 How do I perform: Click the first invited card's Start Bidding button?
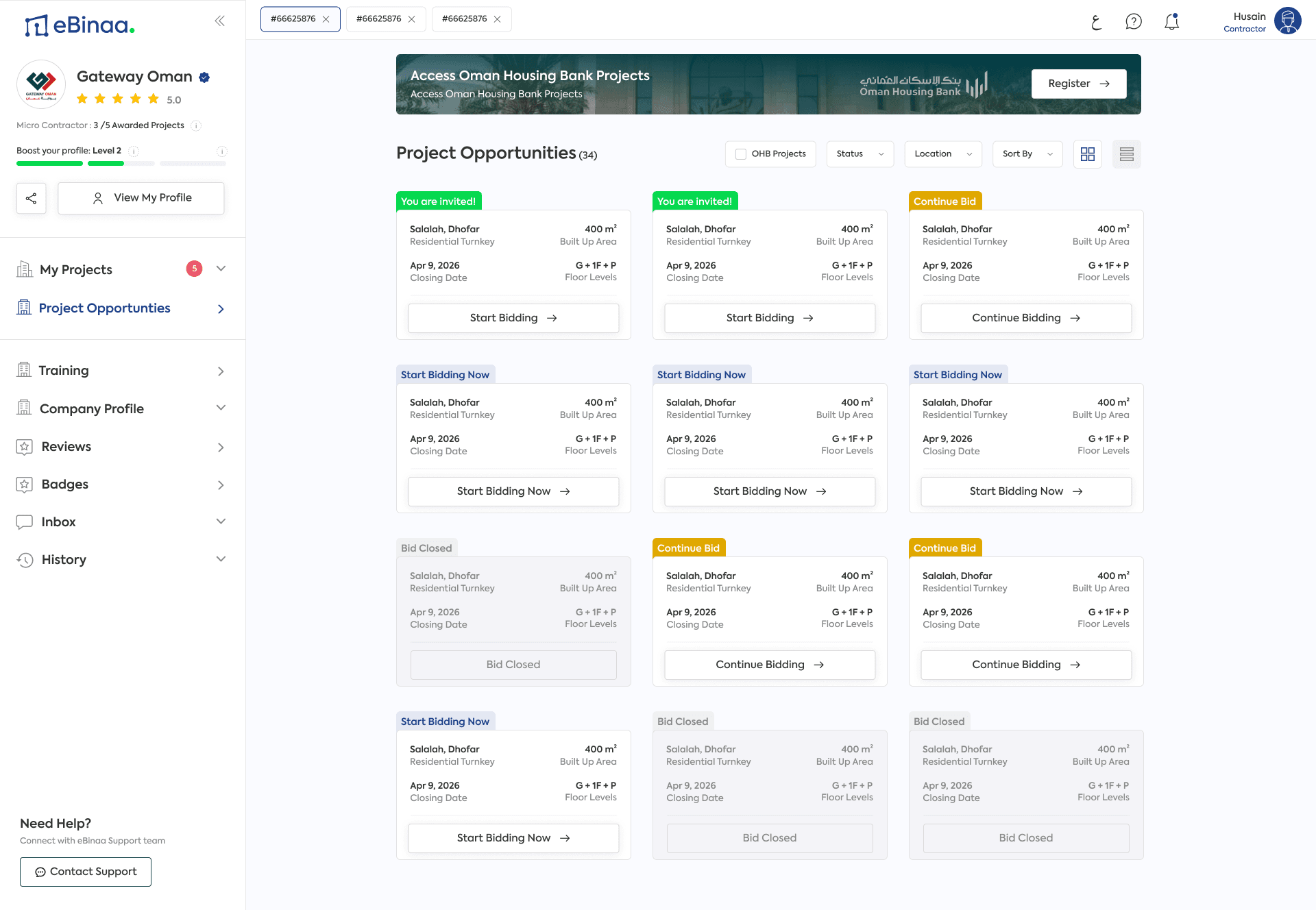tap(513, 318)
